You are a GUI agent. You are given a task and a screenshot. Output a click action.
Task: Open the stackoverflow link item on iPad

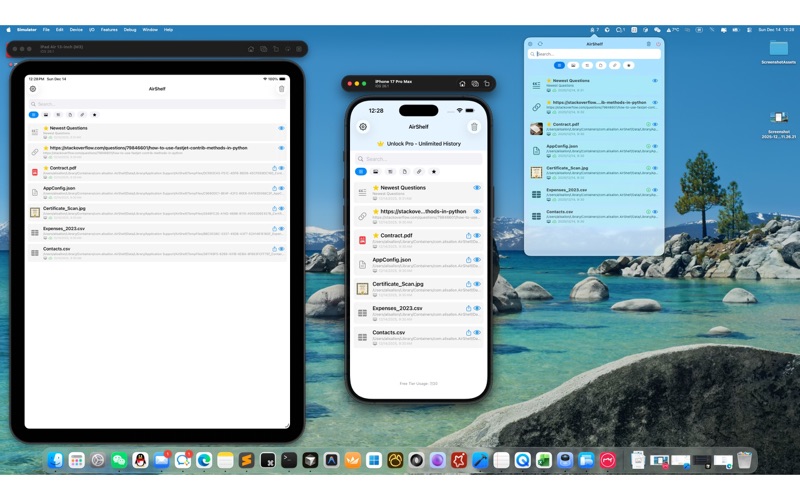point(150,148)
